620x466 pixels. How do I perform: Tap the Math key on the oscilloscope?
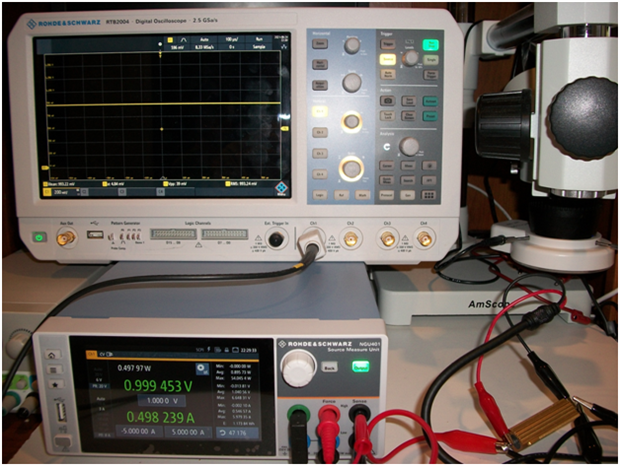pyautogui.click(x=362, y=195)
